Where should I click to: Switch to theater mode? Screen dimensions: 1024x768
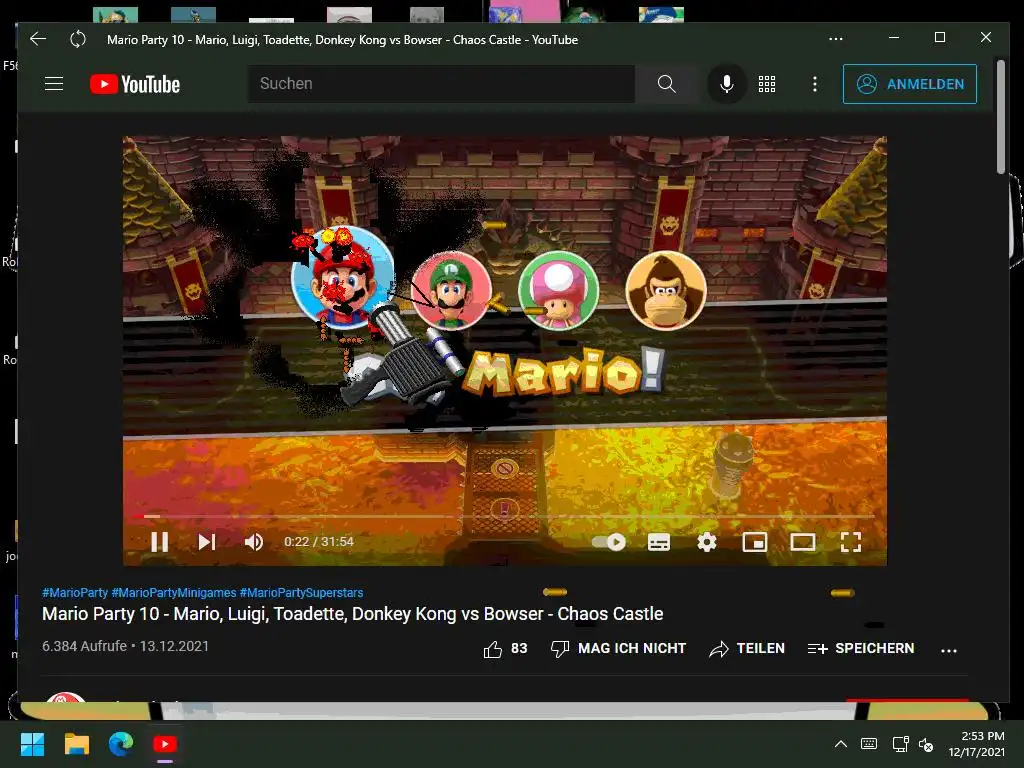point(803,542)
